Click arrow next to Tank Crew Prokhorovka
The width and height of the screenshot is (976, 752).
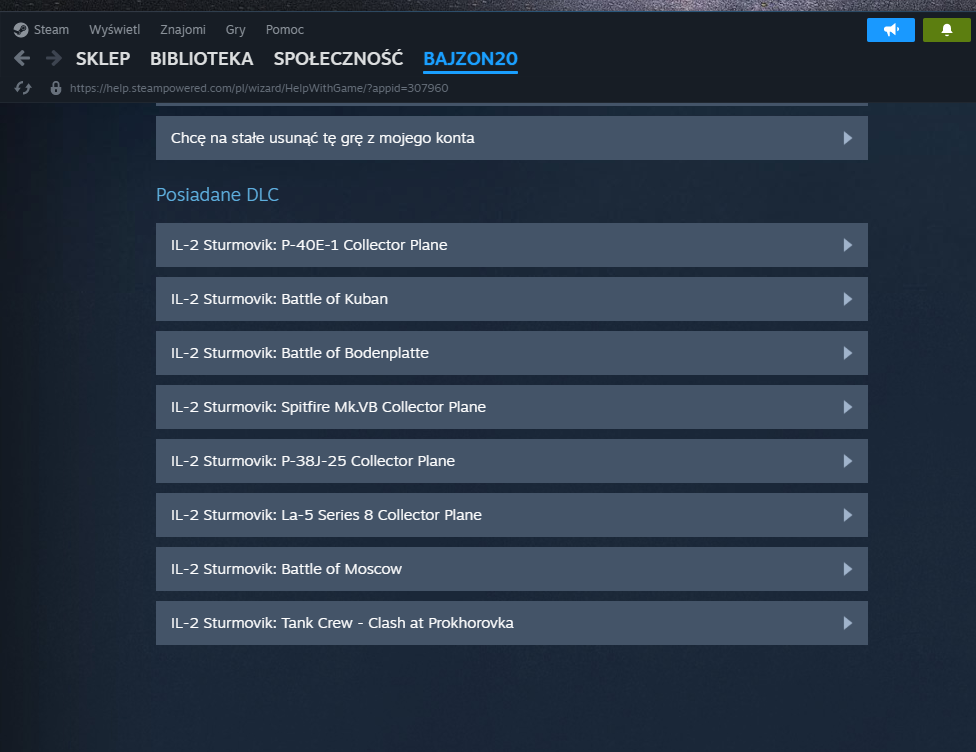(x=847, y=623)
